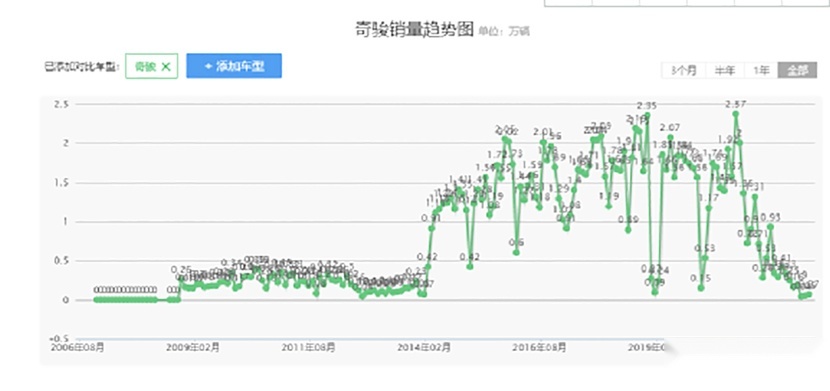Click the 0.89 data point
This screenshot has height=391, width=830.
tap(628, 230)
